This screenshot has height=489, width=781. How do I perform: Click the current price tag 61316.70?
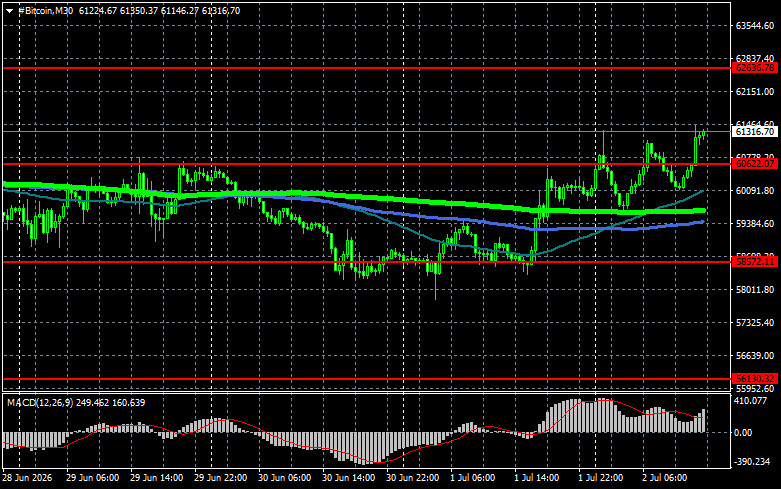(x=755, y=131)
